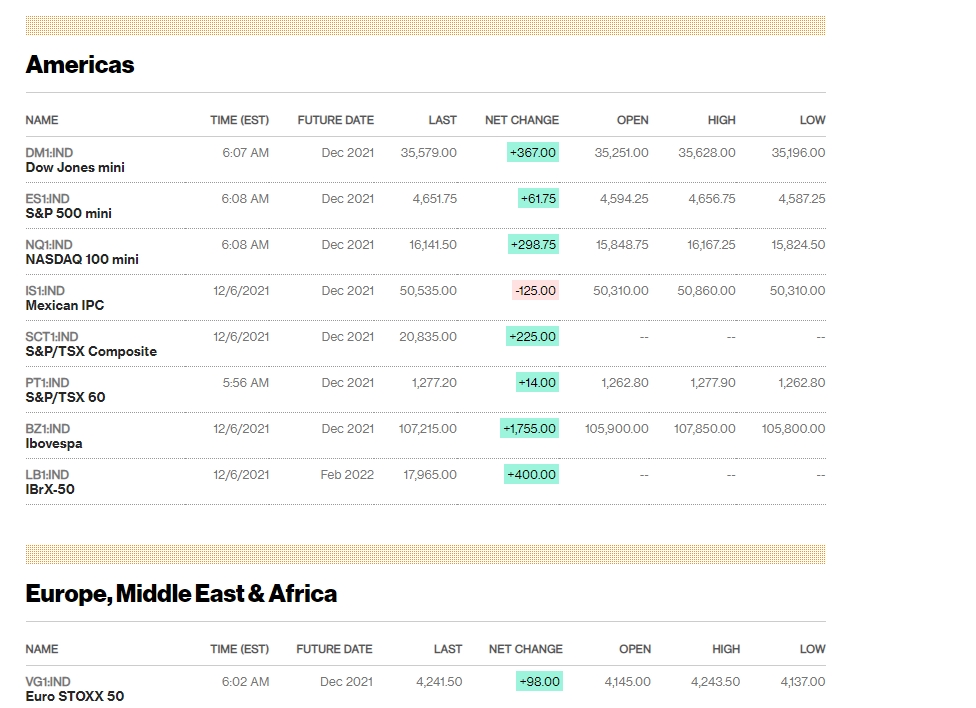
Task: Click the Euro STOXX 50 high value 4,243.50
Action: [x=716, y=682]
